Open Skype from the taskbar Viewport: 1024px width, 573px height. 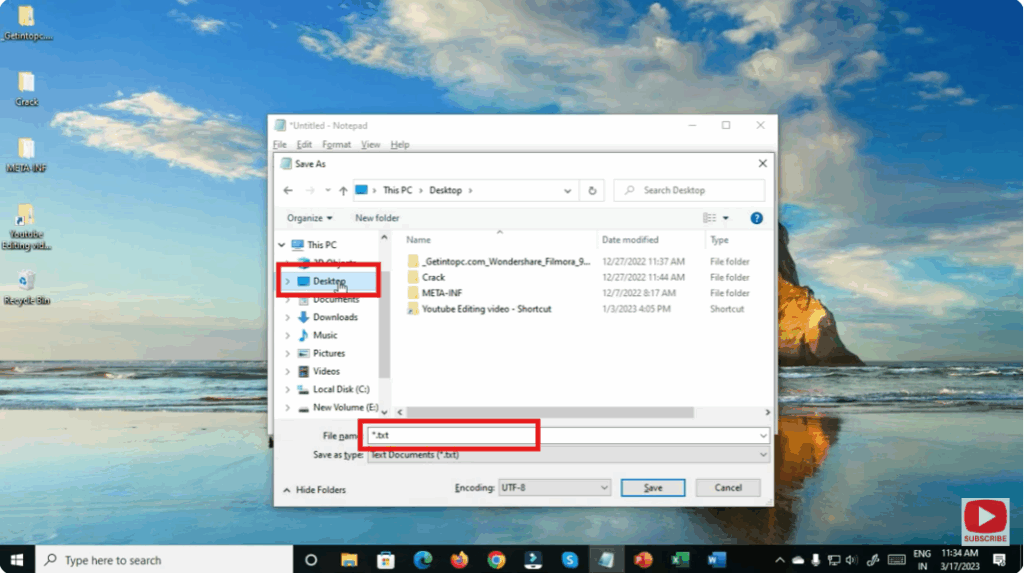(x=569, y=560)
